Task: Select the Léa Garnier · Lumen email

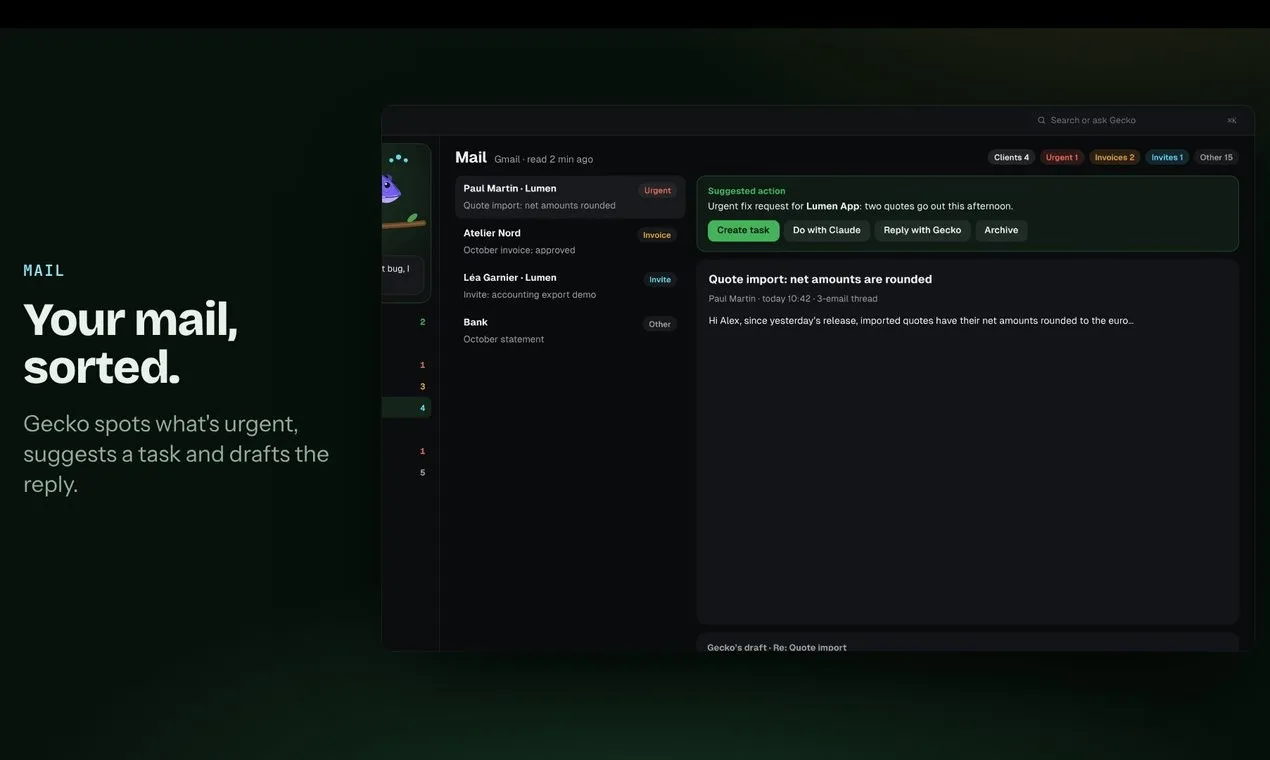Action: tap(570, 286)
